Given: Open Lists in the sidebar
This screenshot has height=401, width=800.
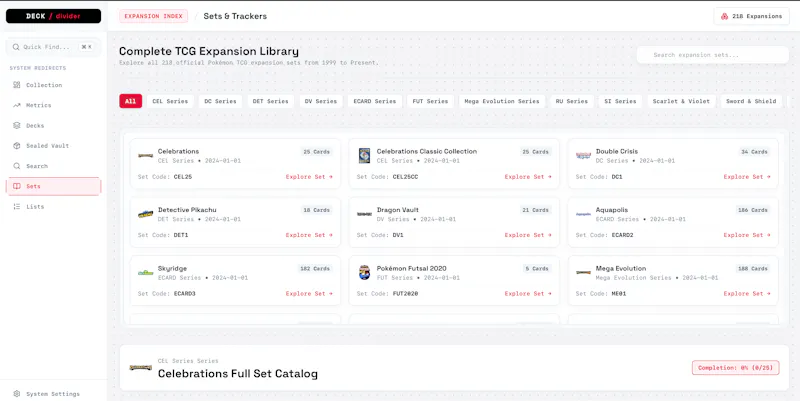Looking at the screenshot, I should (x=54, y=207).
